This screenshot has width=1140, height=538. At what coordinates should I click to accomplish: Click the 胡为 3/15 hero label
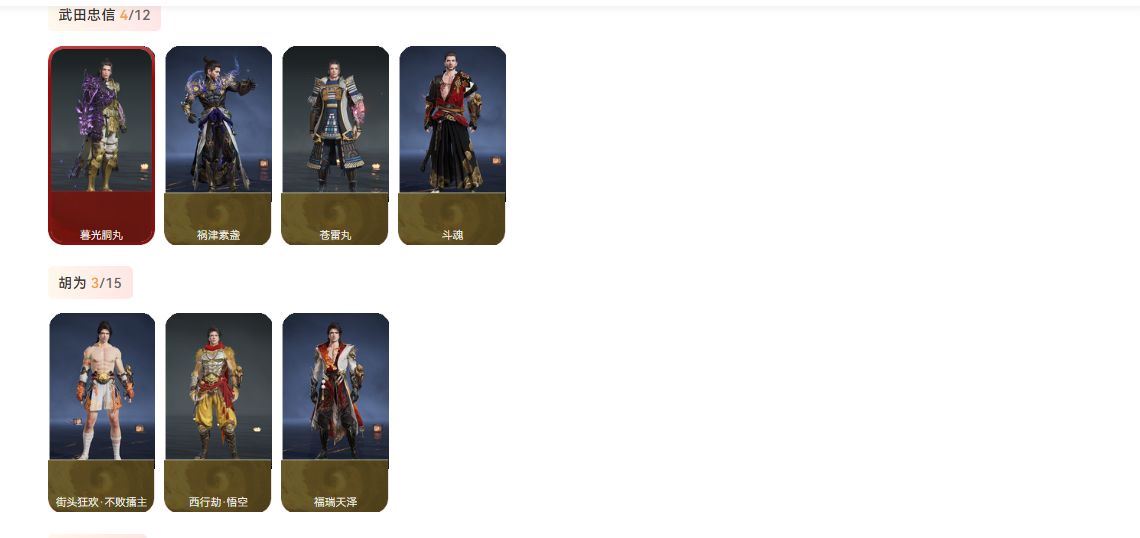[90, 283]
